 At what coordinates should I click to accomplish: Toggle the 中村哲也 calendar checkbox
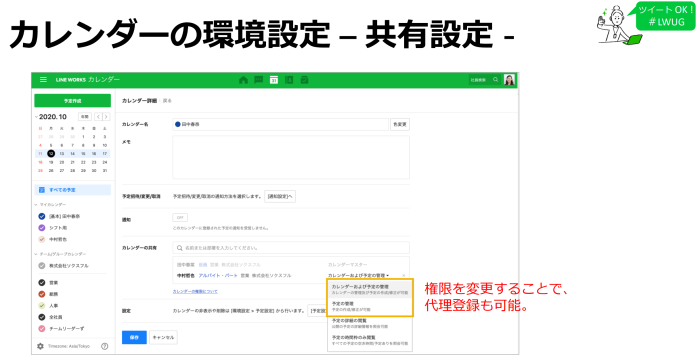(x=42, y=239)
